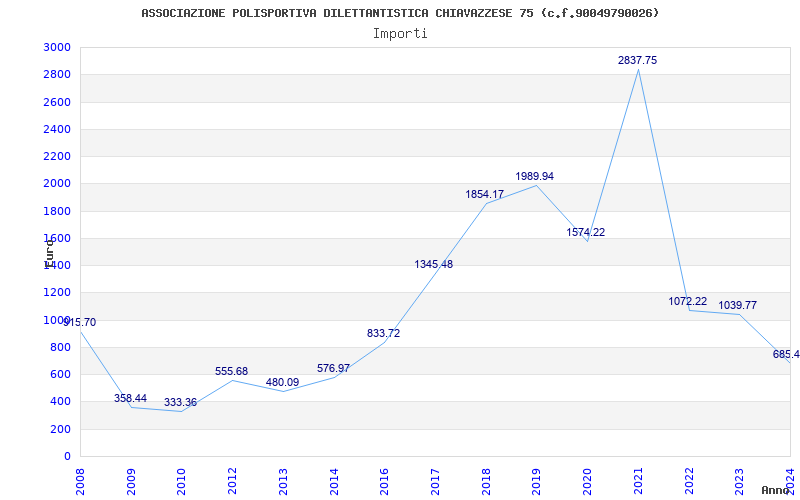Click the 2010 x-axis year label
The image size is (800, 500).
pyautogui.click(x=182, y=481)
